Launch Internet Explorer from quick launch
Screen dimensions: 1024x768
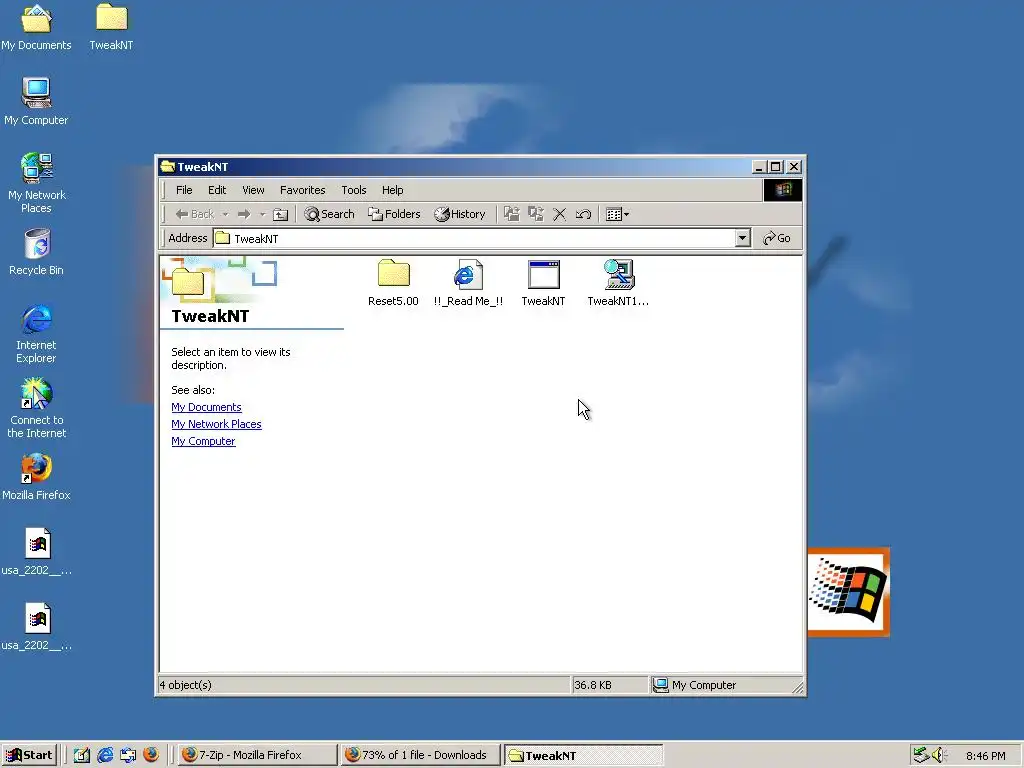tap(105, 755)
